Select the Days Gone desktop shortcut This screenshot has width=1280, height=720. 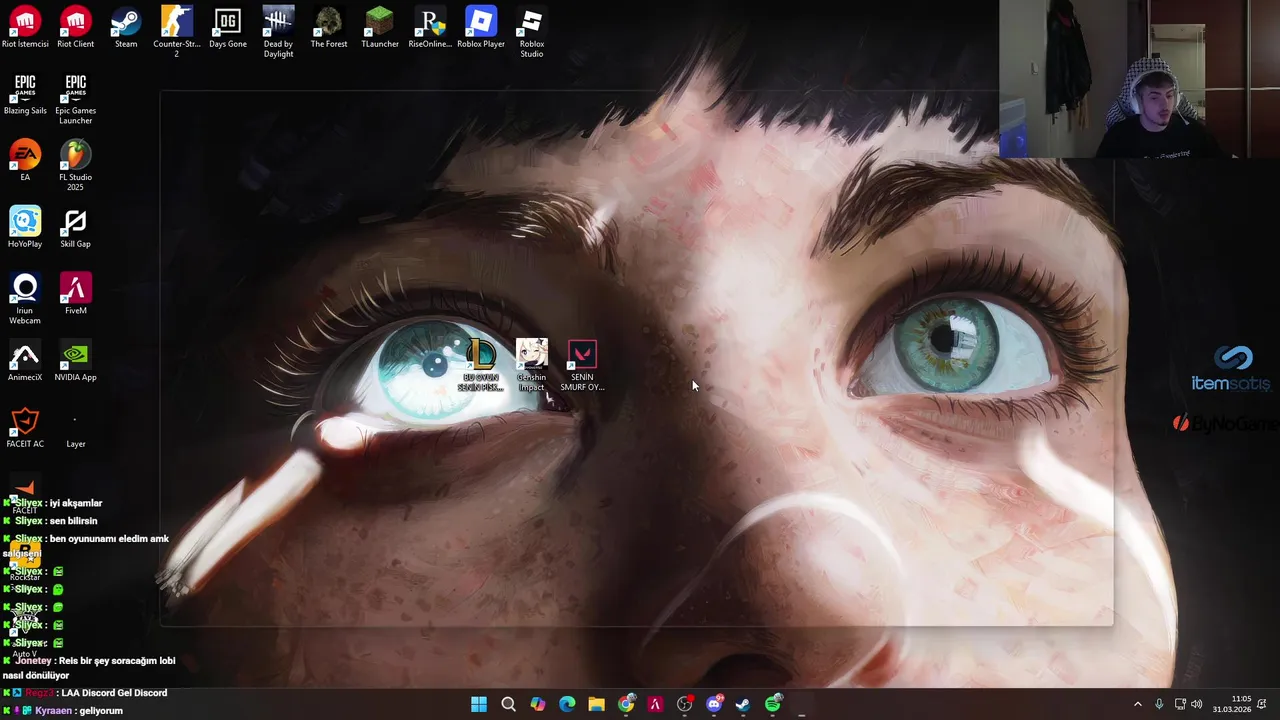tap(228, 28)
